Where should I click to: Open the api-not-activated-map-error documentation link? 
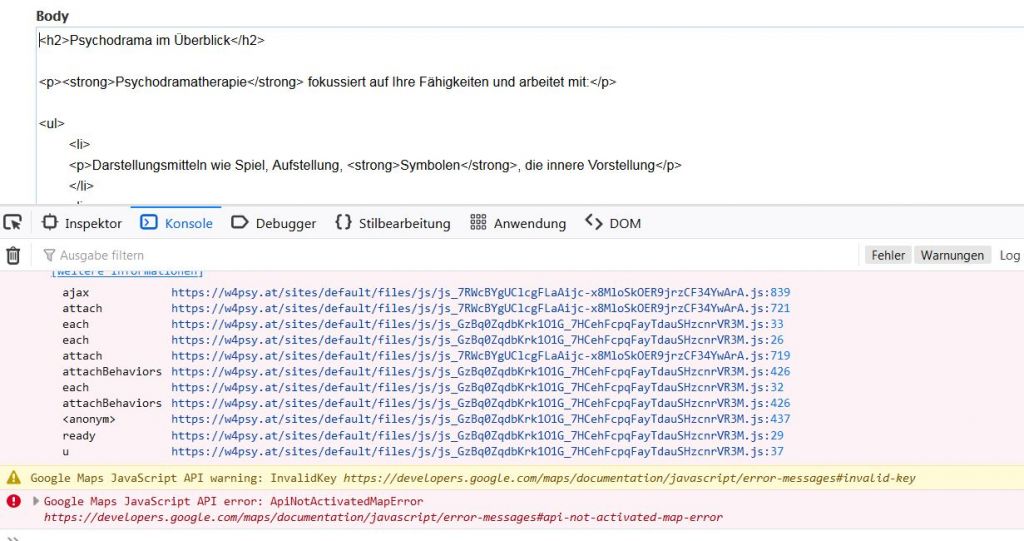click(x=383, y=517)
